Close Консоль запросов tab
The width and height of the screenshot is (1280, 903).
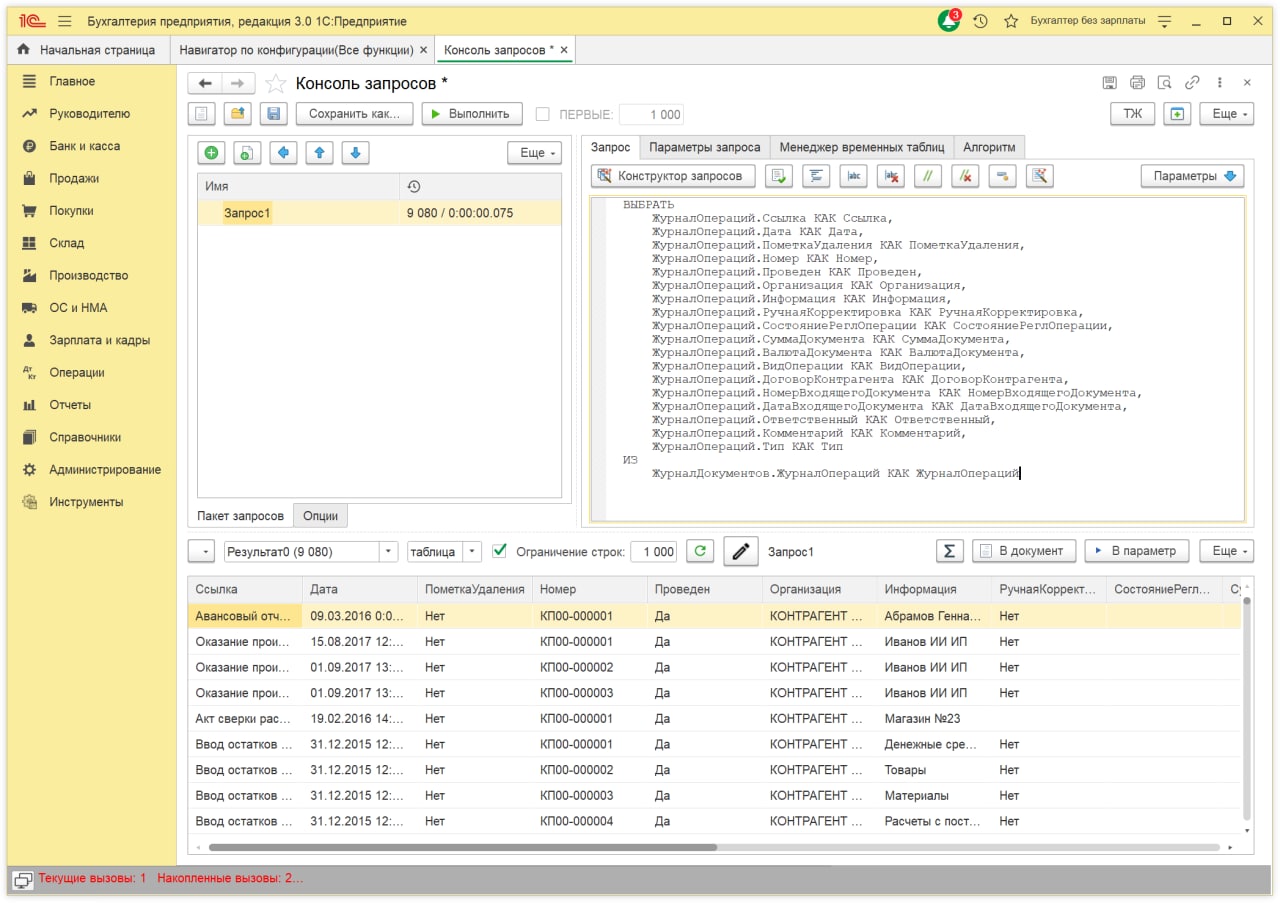coord(564,50)
